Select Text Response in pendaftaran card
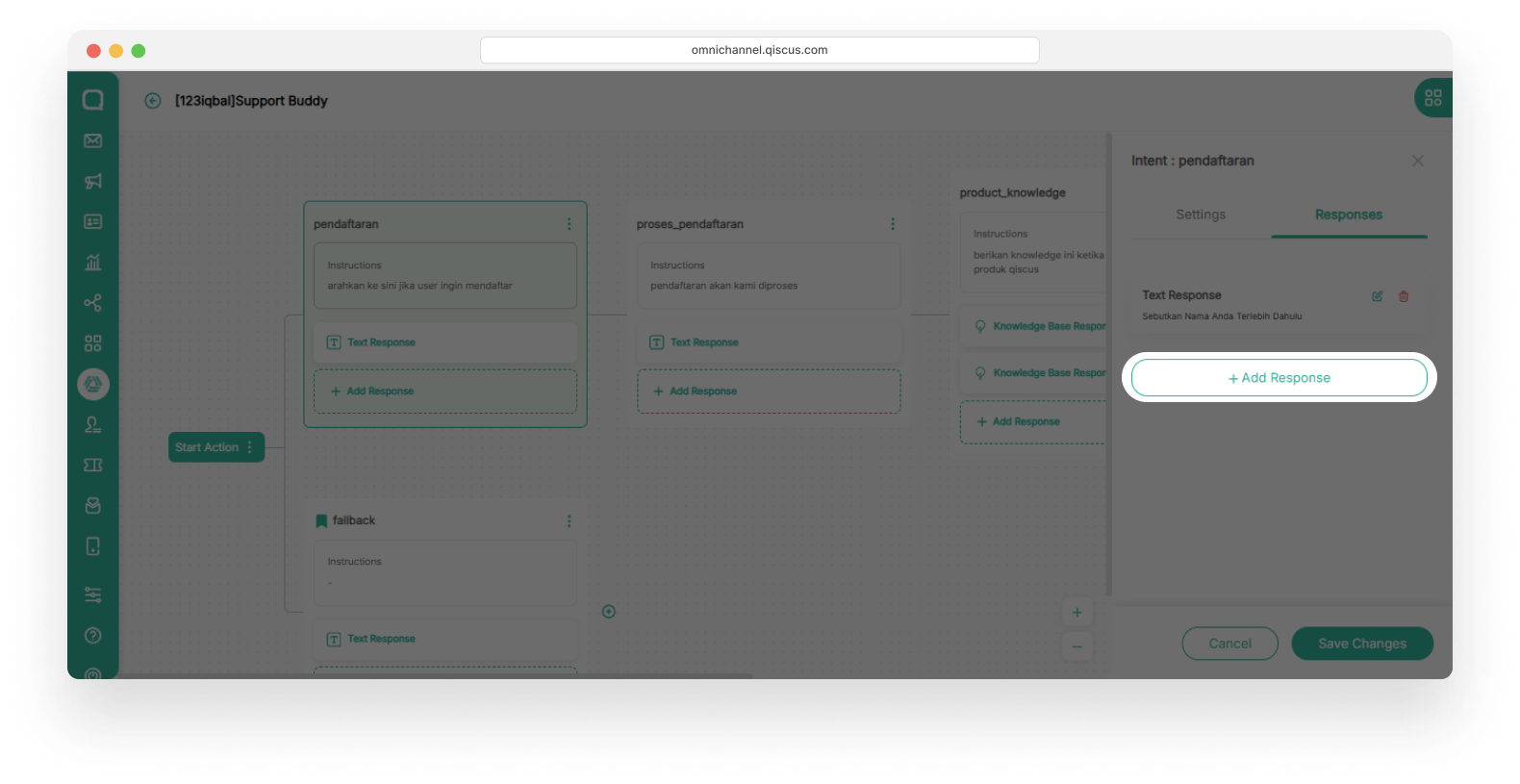The width and height of the screenshot is (1520, 784). [x=445, y=342]
